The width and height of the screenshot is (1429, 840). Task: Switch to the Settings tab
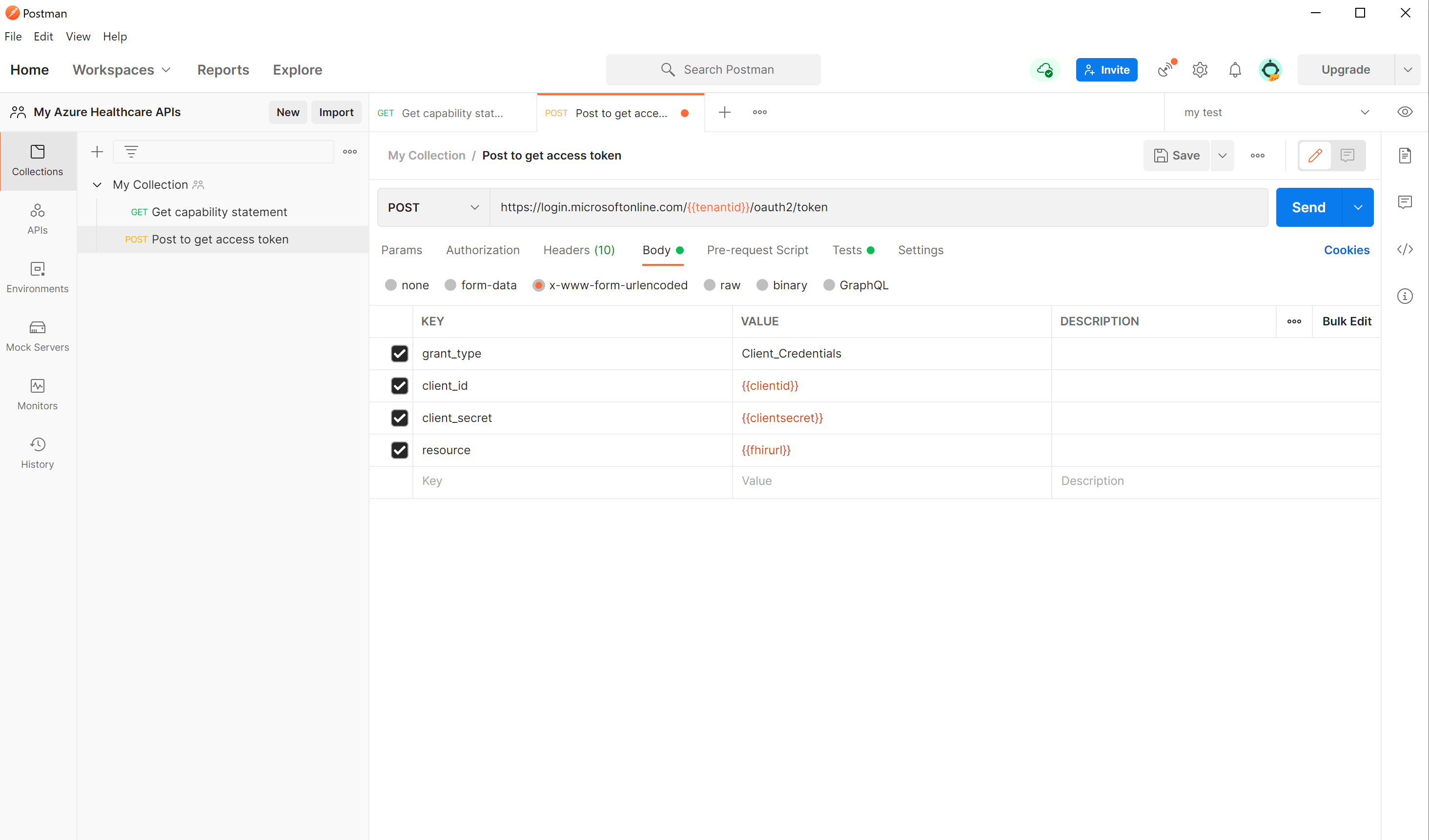[x=920, y=250]
